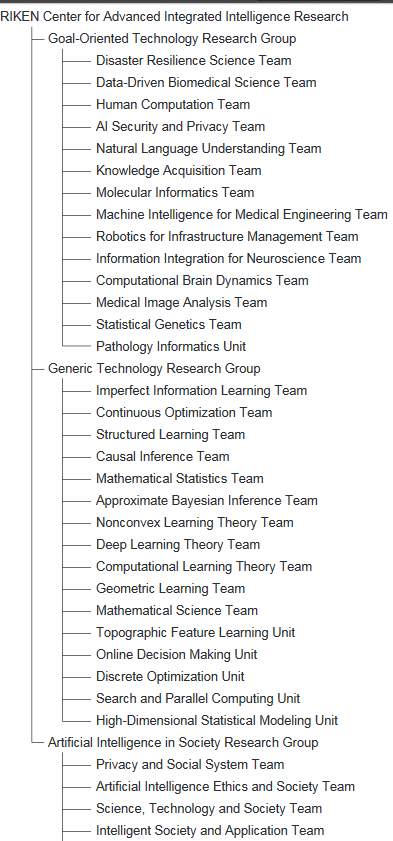Select Topographic Feature Learning Unit
This screenshot has height=841, width=393.
pos(195,632)
